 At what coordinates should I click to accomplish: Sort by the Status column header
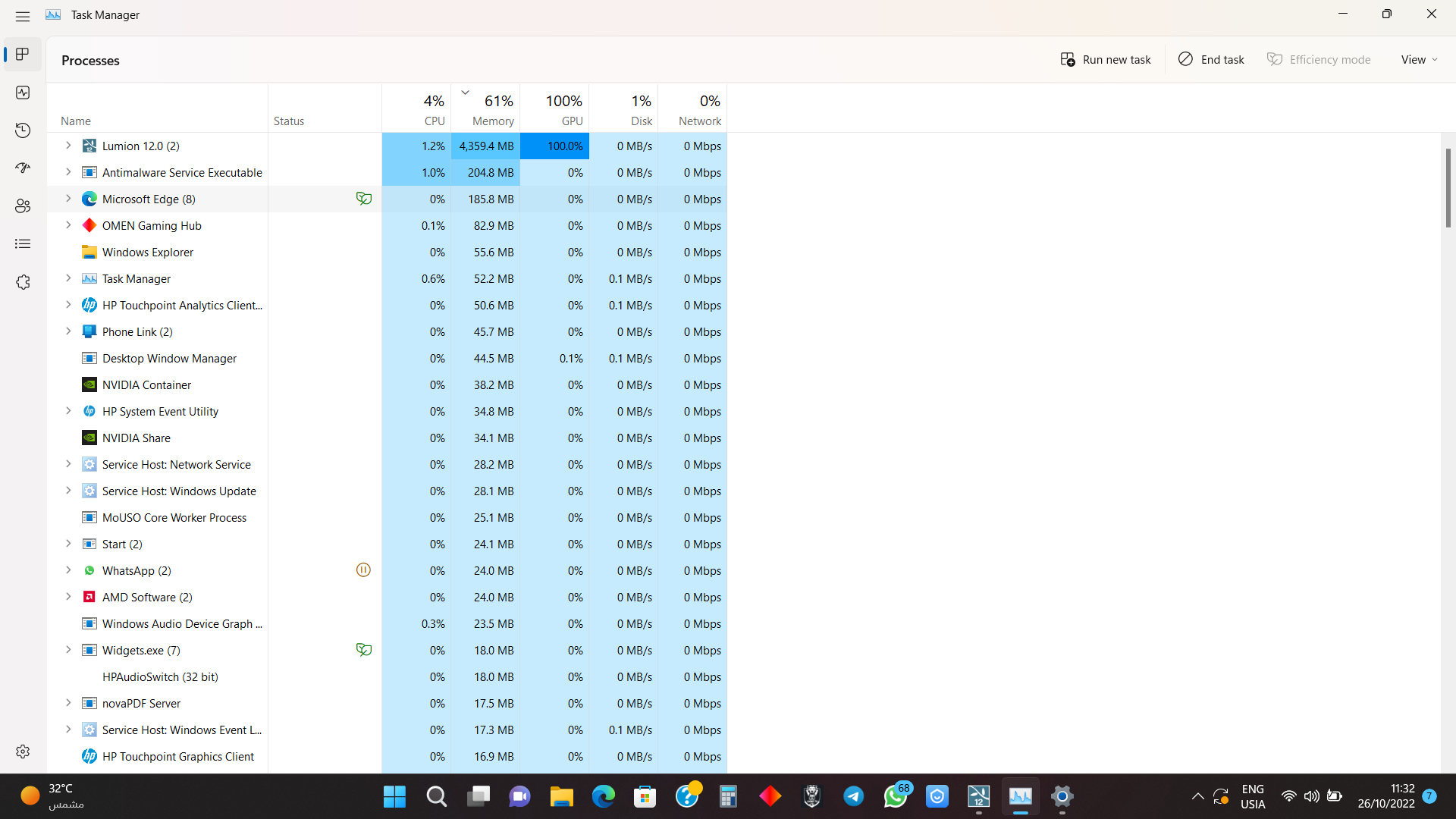[325, 108]
